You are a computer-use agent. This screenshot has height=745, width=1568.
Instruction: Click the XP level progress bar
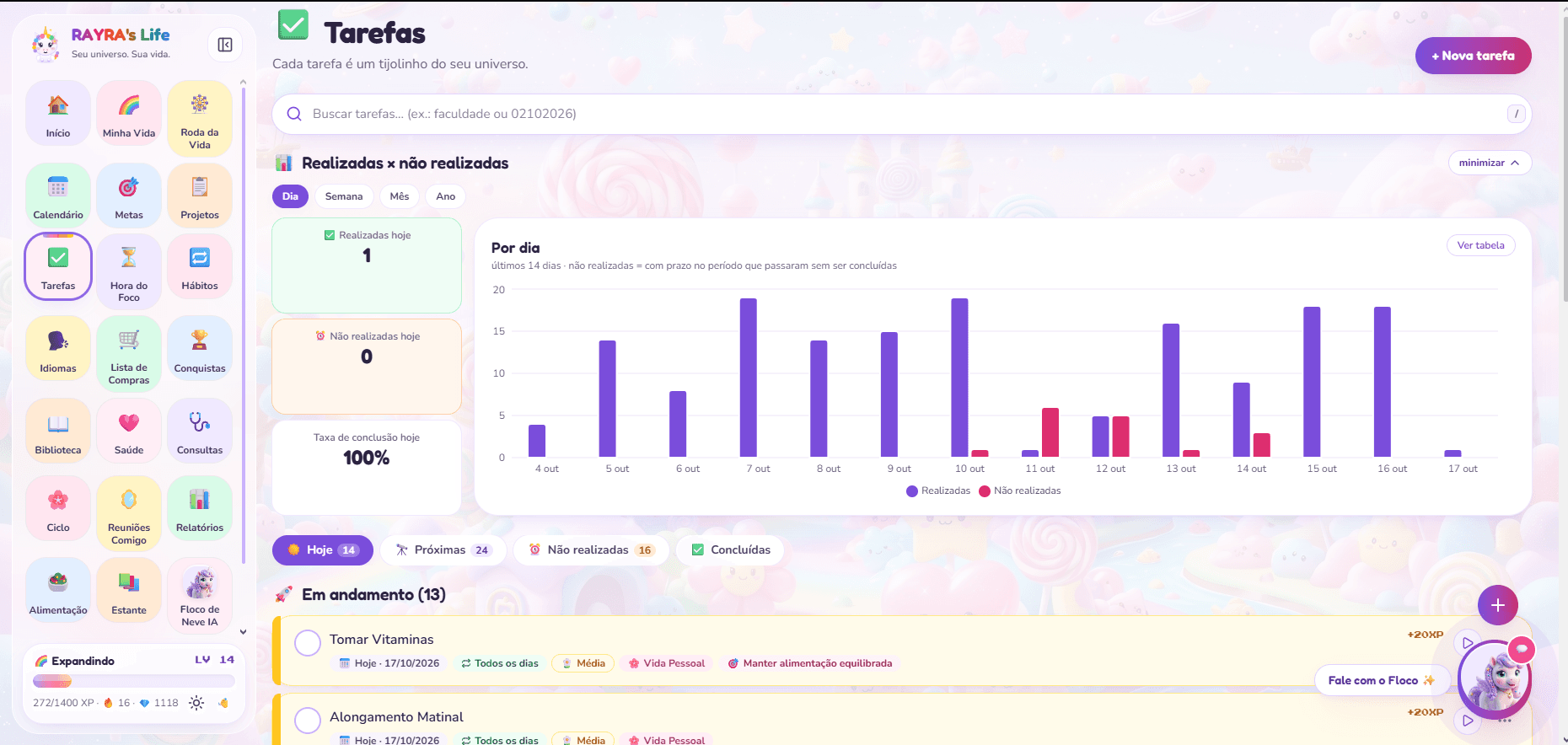[134, 681]
